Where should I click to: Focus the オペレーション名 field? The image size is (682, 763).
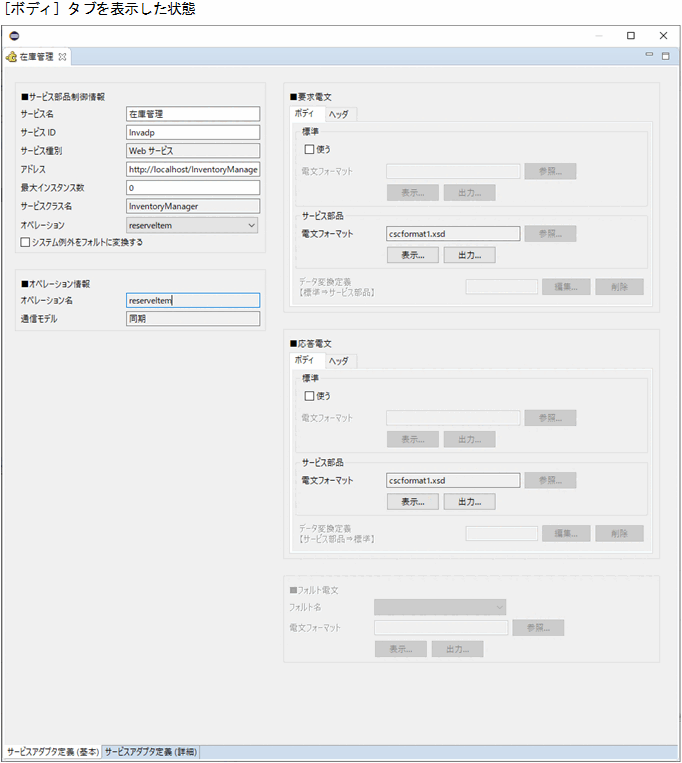click(193, 300)
